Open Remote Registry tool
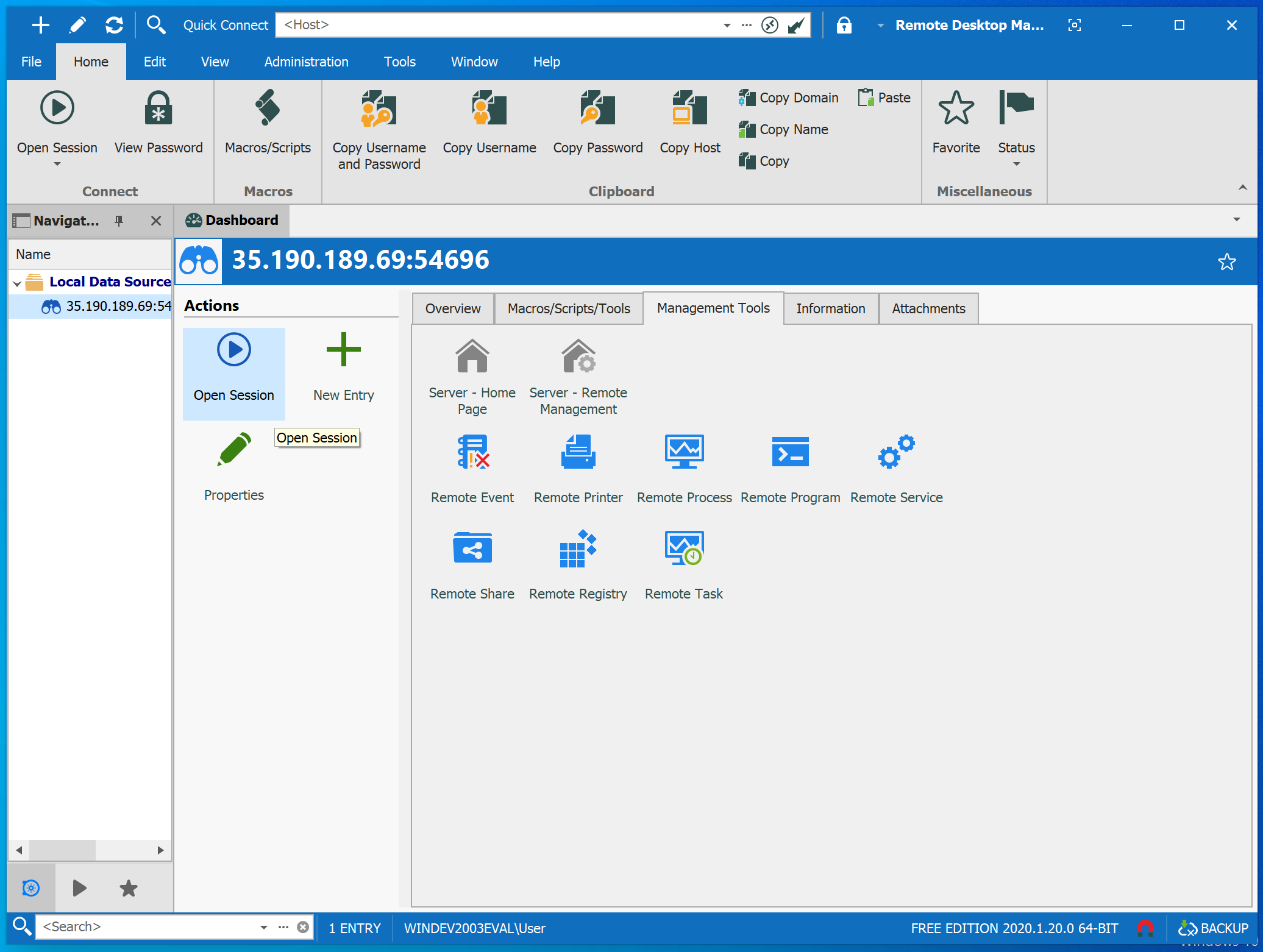Screen dimensions: 1263x952 point(578,549)
